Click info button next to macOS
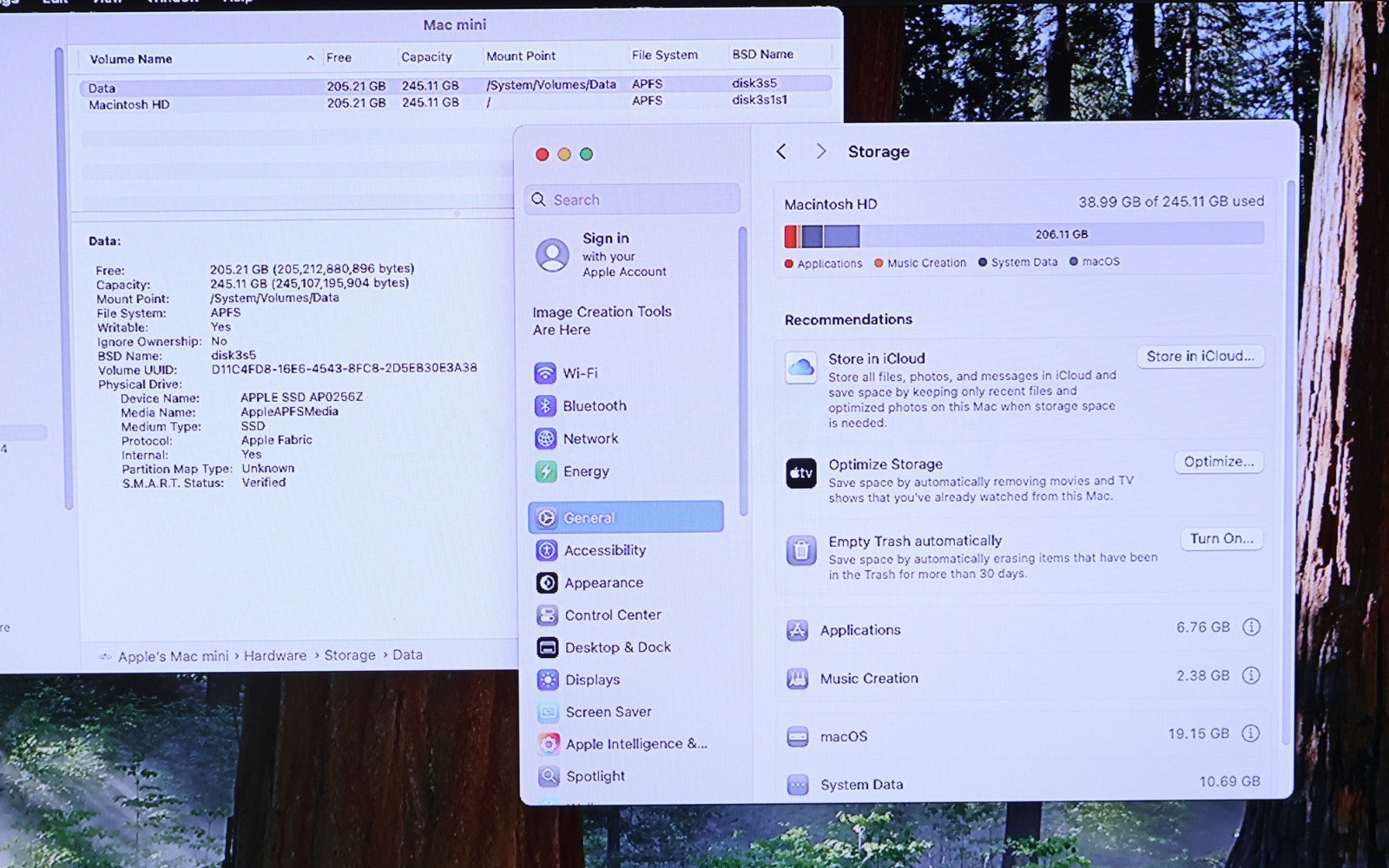 tap(1250, 734)
